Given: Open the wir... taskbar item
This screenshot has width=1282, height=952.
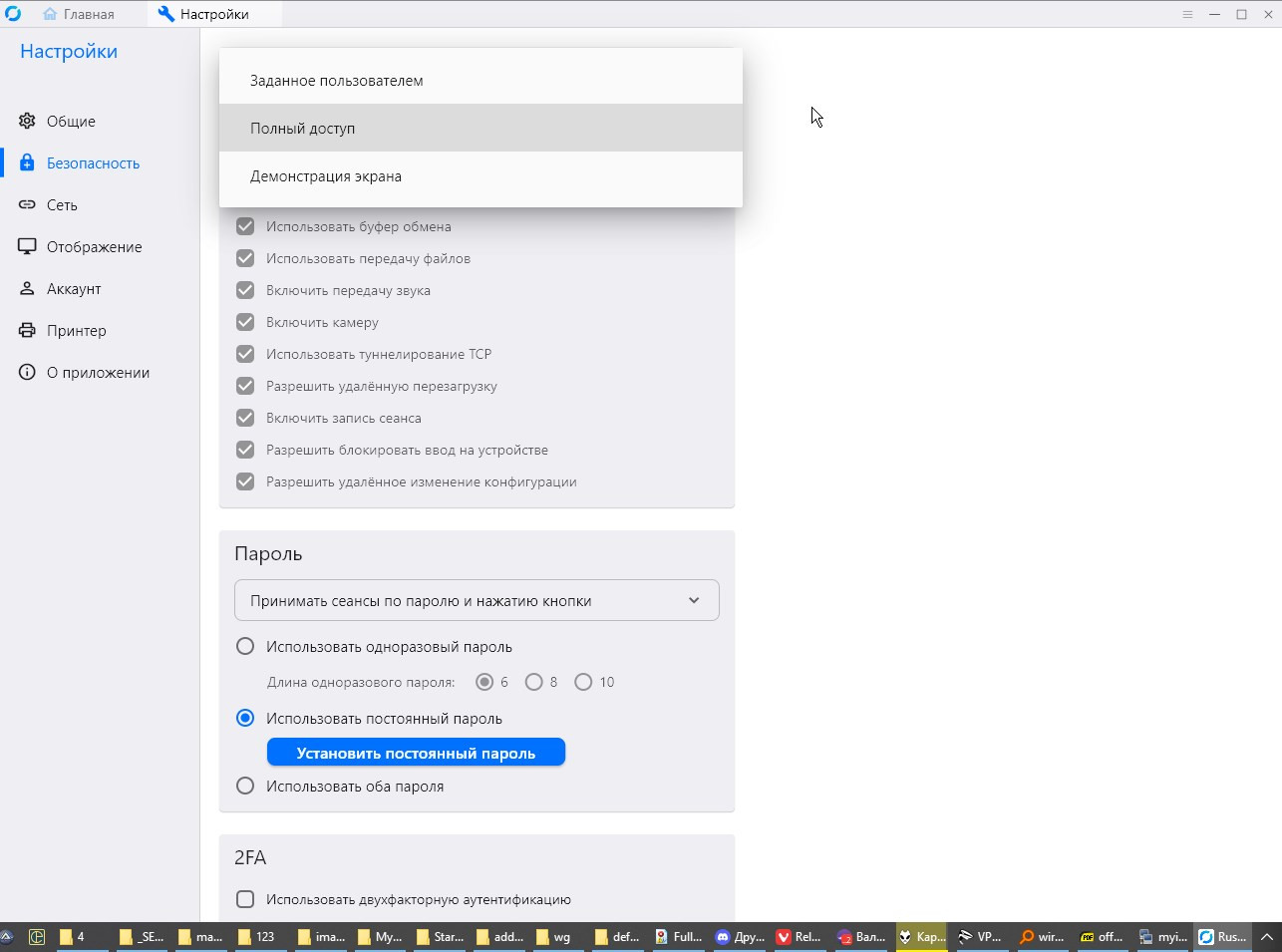Looking at the screenshot, I should (1041, 937).
